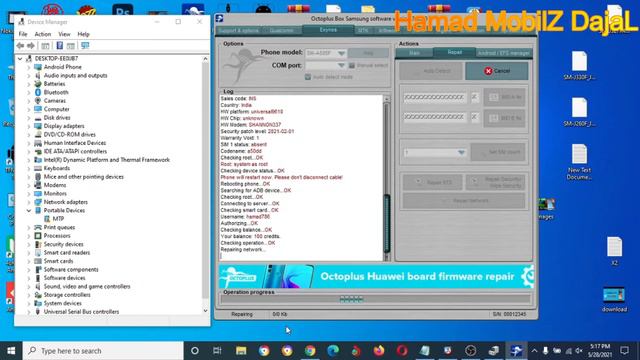The width and height of the screenshot is (640, 360).
Task: Toggle the Auto detect mode checkbox
Action: pyautogui.click(x=308, y=77)
